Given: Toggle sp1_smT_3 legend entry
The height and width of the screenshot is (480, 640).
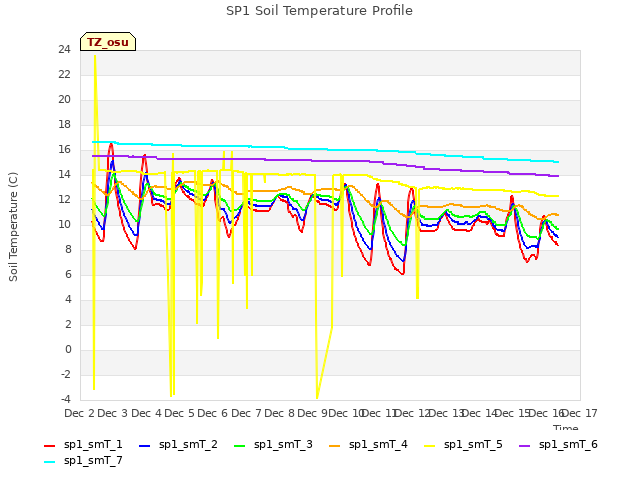Looking at the screenshot, I should pyautogui.click(x=273, y=444).
